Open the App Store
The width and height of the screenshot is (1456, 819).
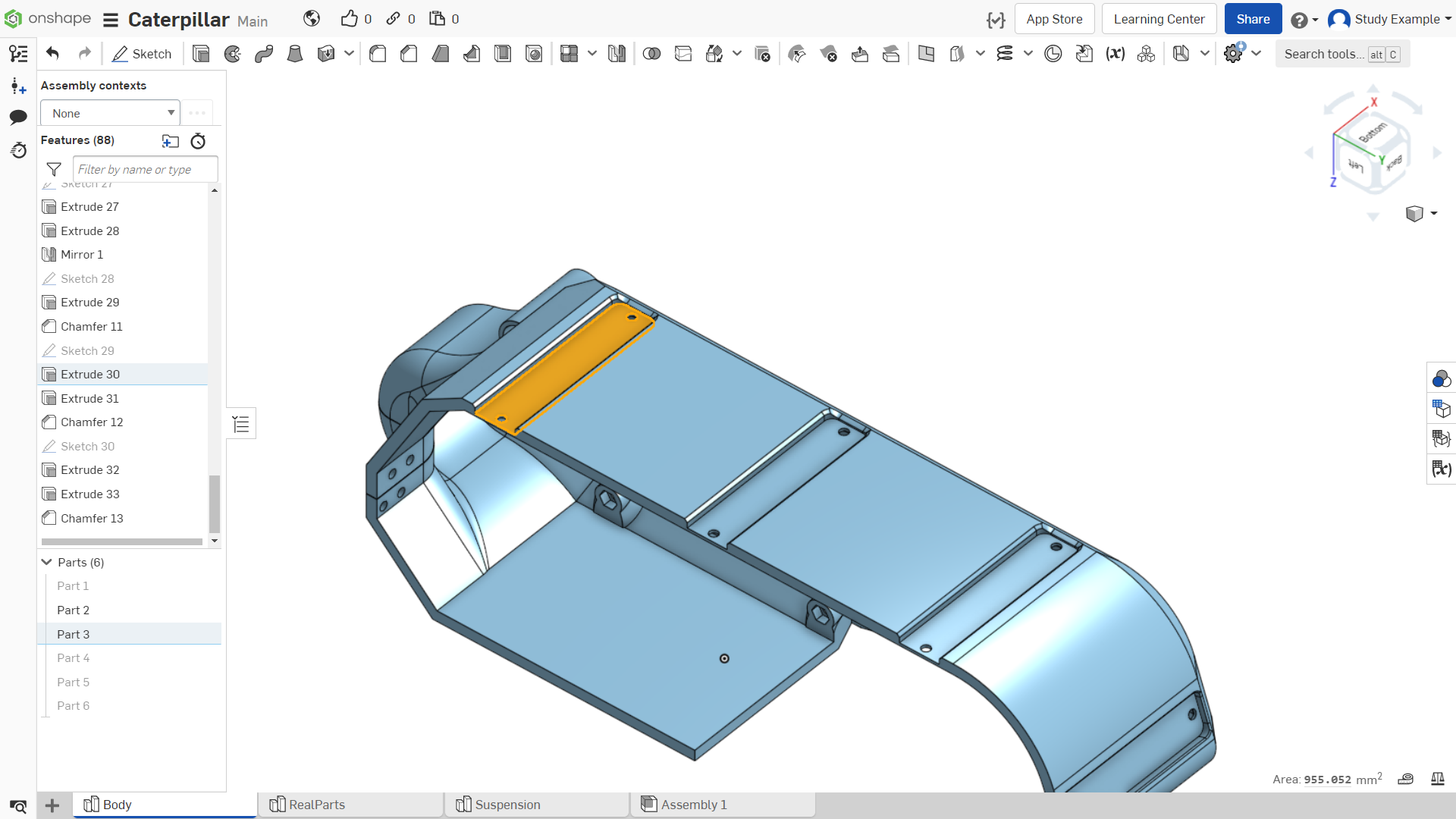click(x=1054, y=19)
